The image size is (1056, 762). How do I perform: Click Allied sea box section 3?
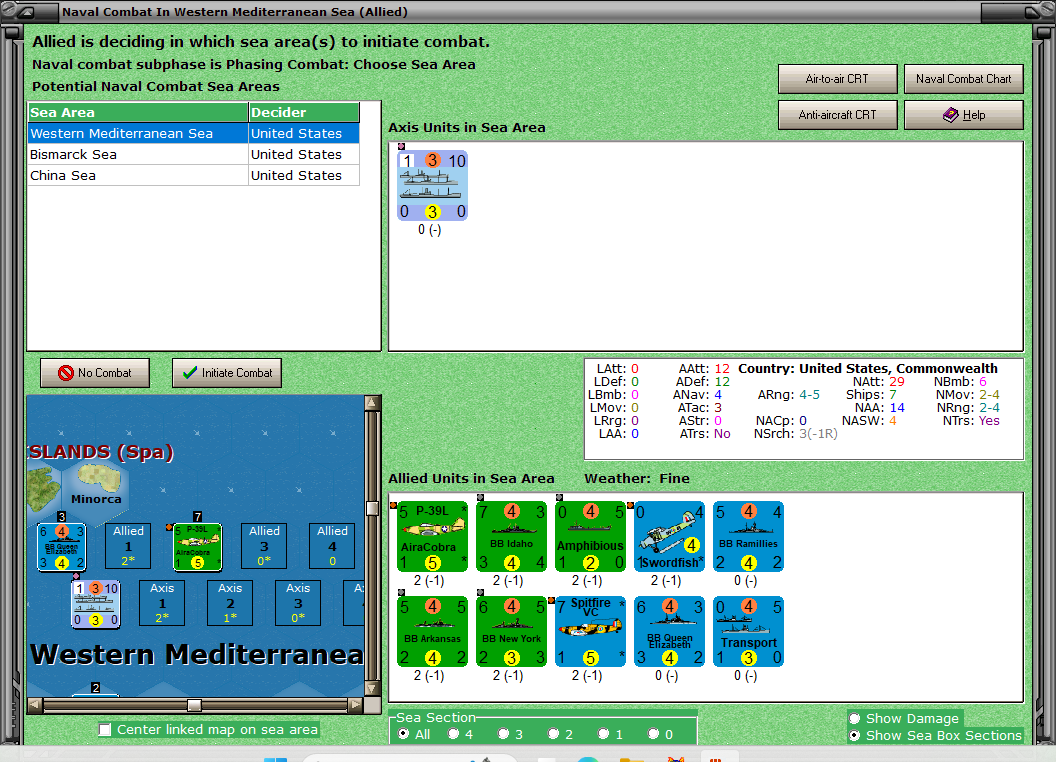click(x=264, y=546)
